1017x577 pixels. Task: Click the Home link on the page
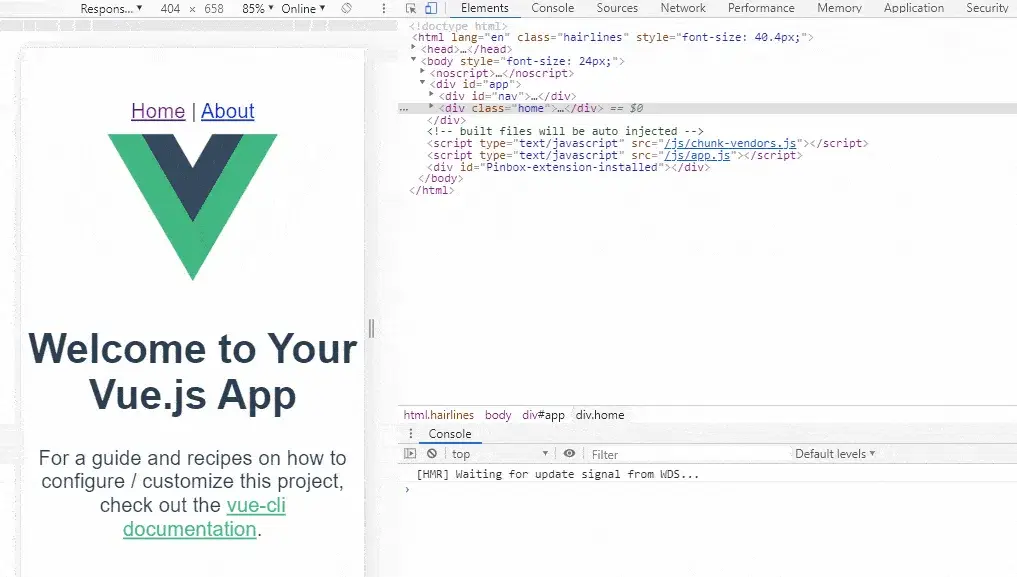158,111
